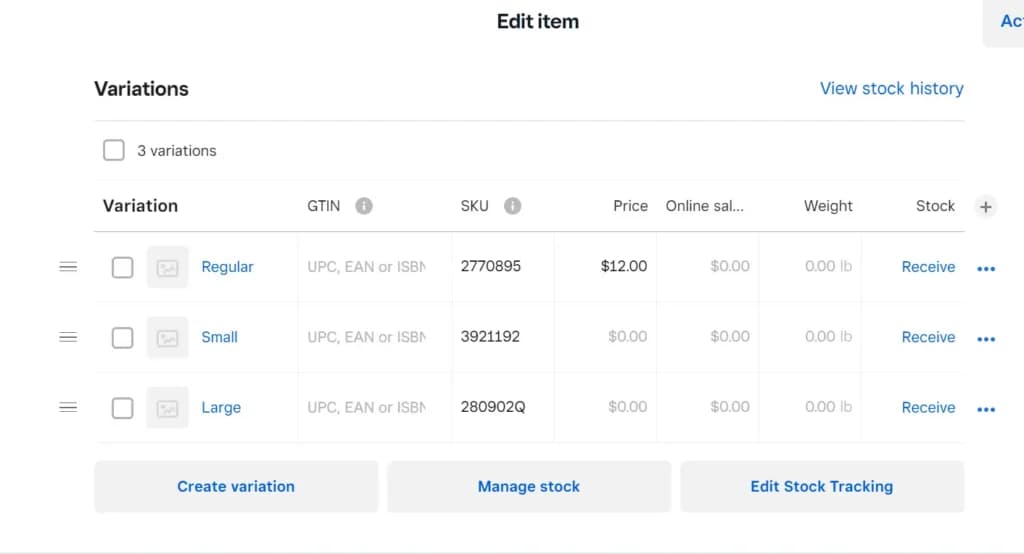Grab the reorder handle for Small row
The image size is (1024, 554).
pyautogui.click(x=68, y=337)
